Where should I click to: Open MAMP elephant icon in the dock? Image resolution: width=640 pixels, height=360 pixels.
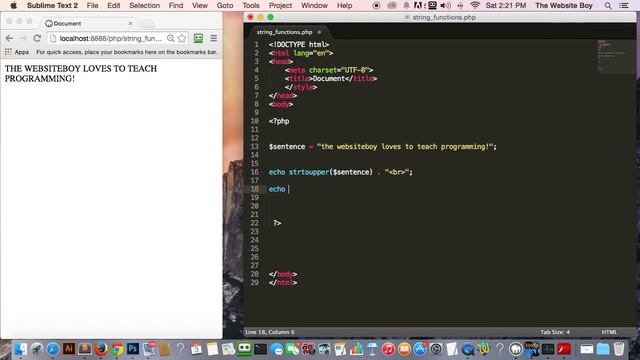516,349
